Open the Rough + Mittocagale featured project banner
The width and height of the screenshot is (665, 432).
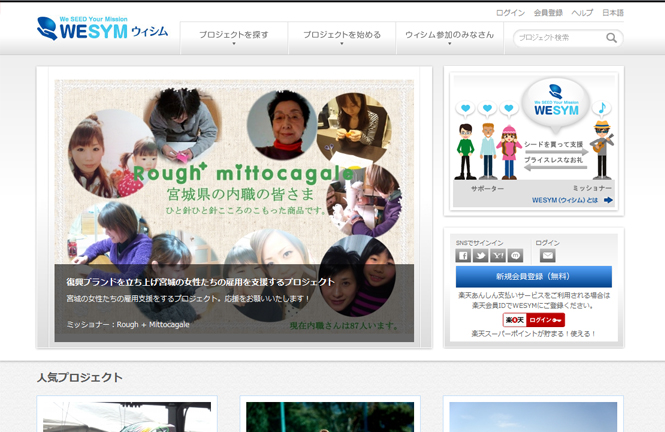tap(234, 208)
